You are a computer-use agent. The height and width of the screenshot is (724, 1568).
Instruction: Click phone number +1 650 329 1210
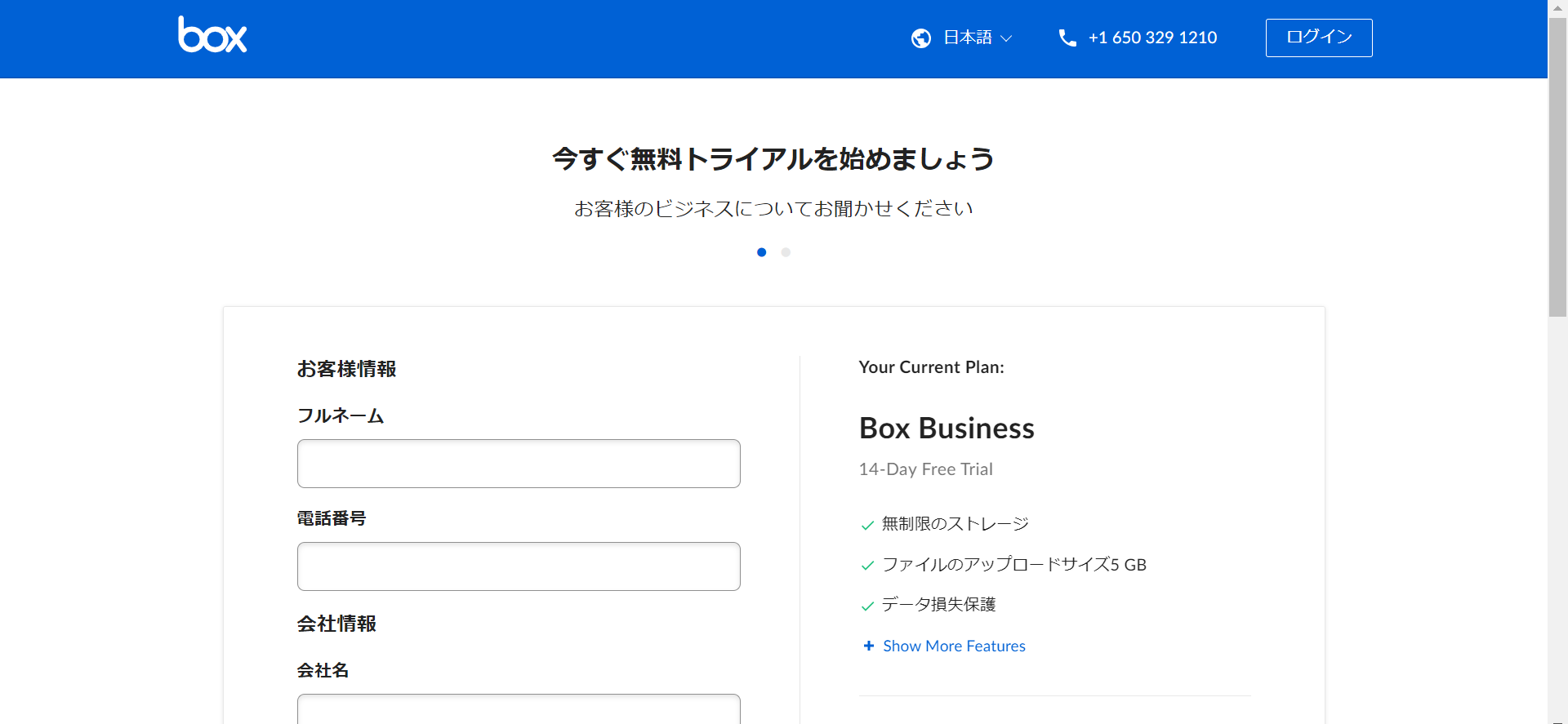[x=1152, y=38]
